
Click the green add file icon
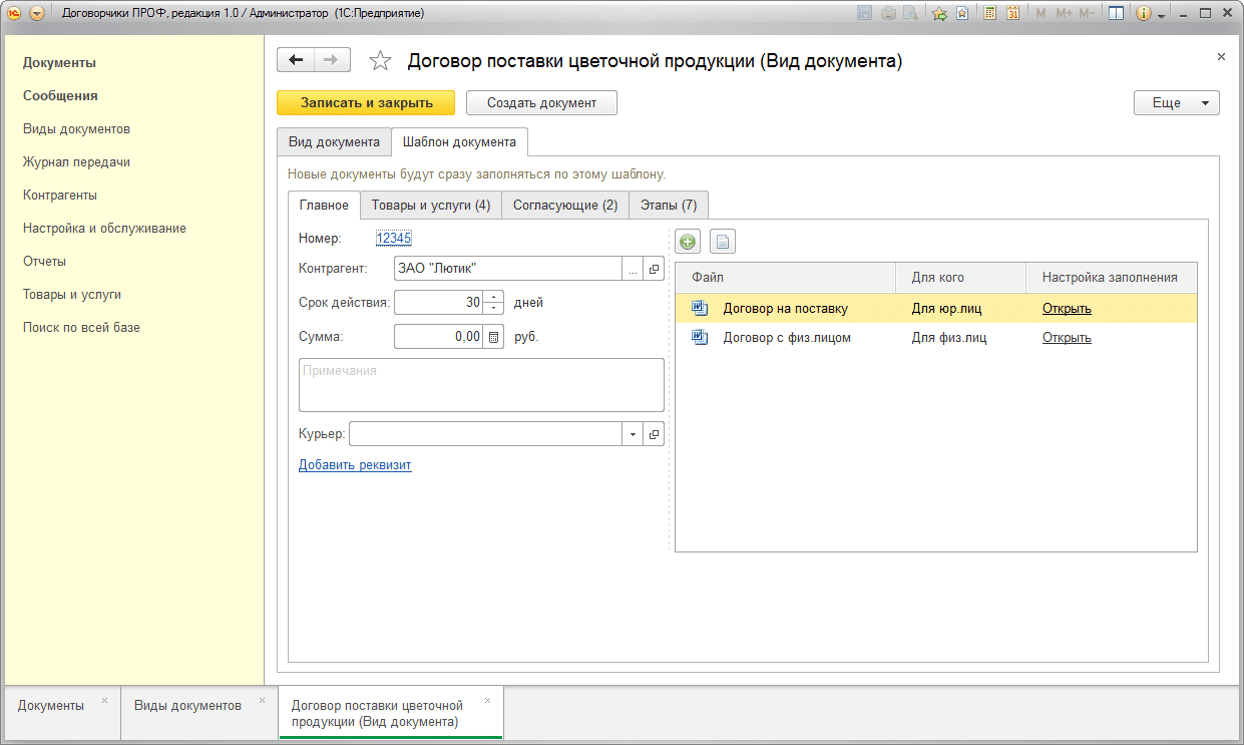tap(688, 242)
